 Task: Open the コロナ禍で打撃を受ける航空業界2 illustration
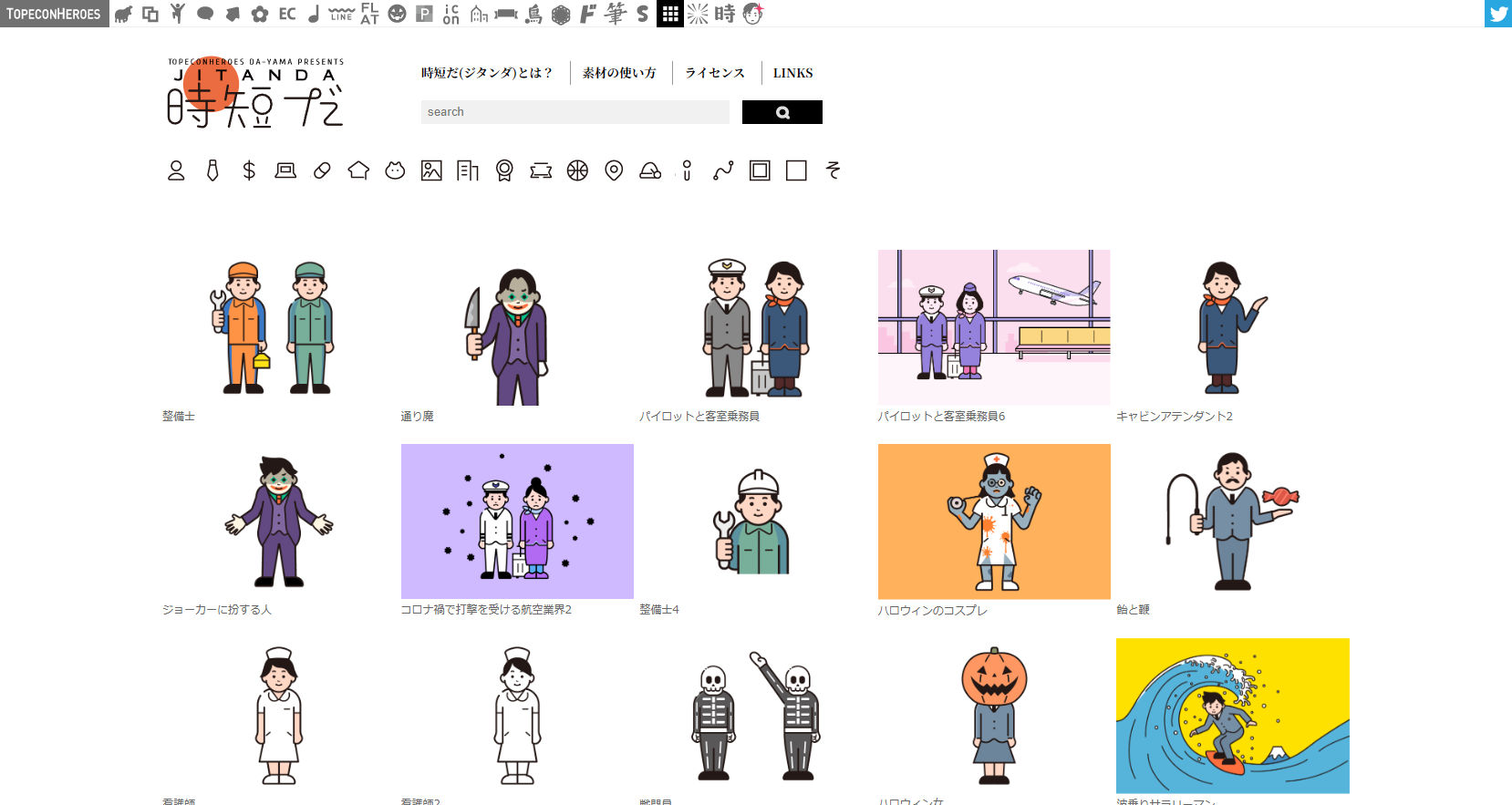(517, 521)
